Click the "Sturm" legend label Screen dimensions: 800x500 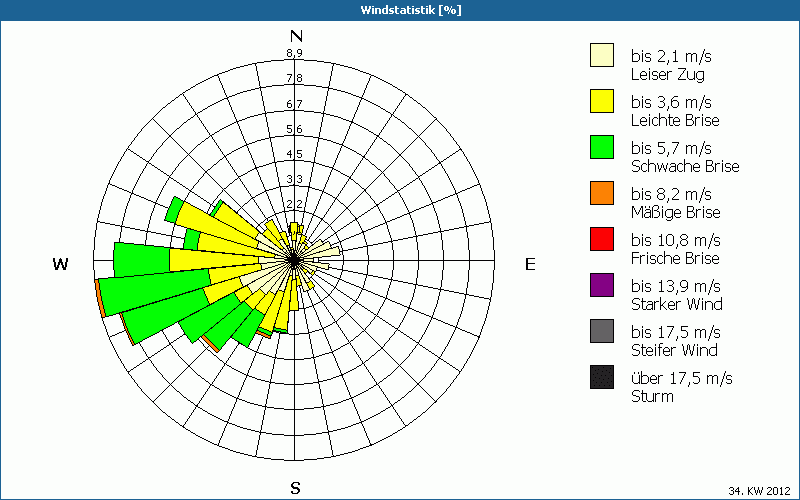click(652, 396)
